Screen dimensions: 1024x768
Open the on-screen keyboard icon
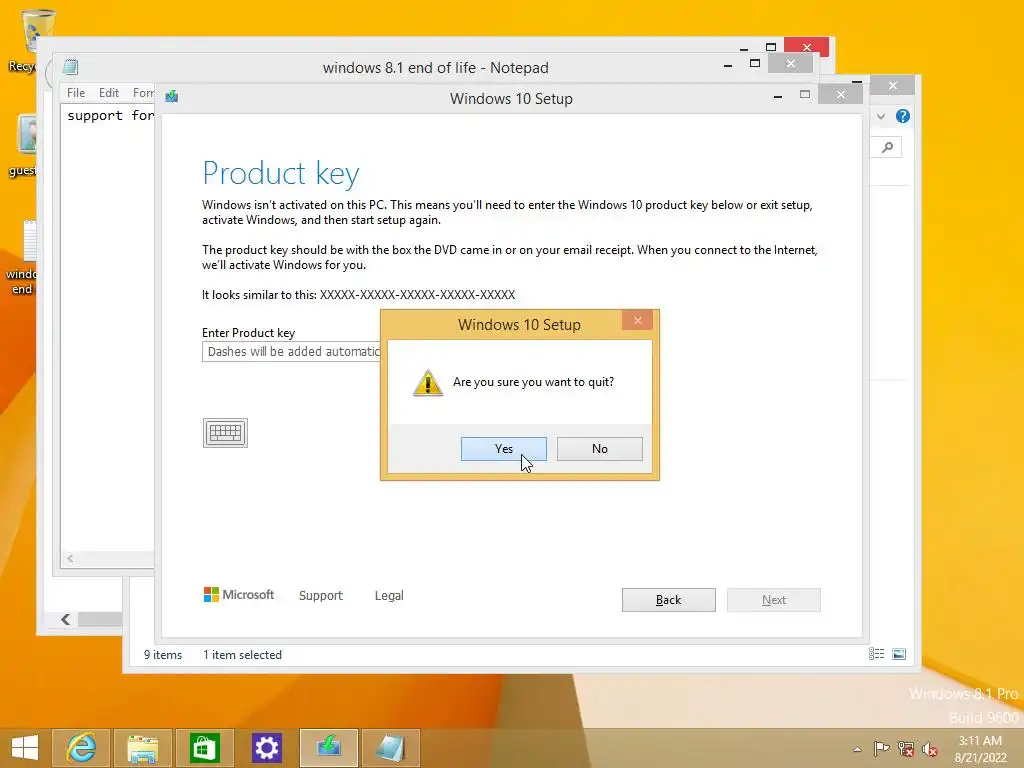coord(225,433)
